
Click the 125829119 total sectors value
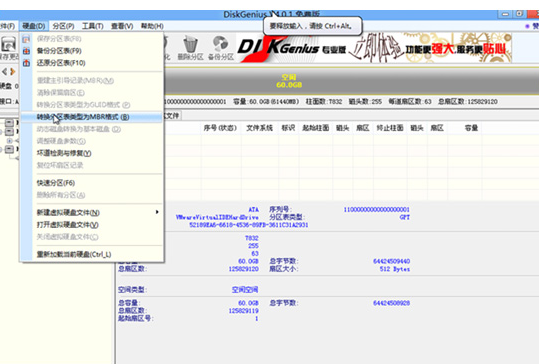[x=244, y=311]
